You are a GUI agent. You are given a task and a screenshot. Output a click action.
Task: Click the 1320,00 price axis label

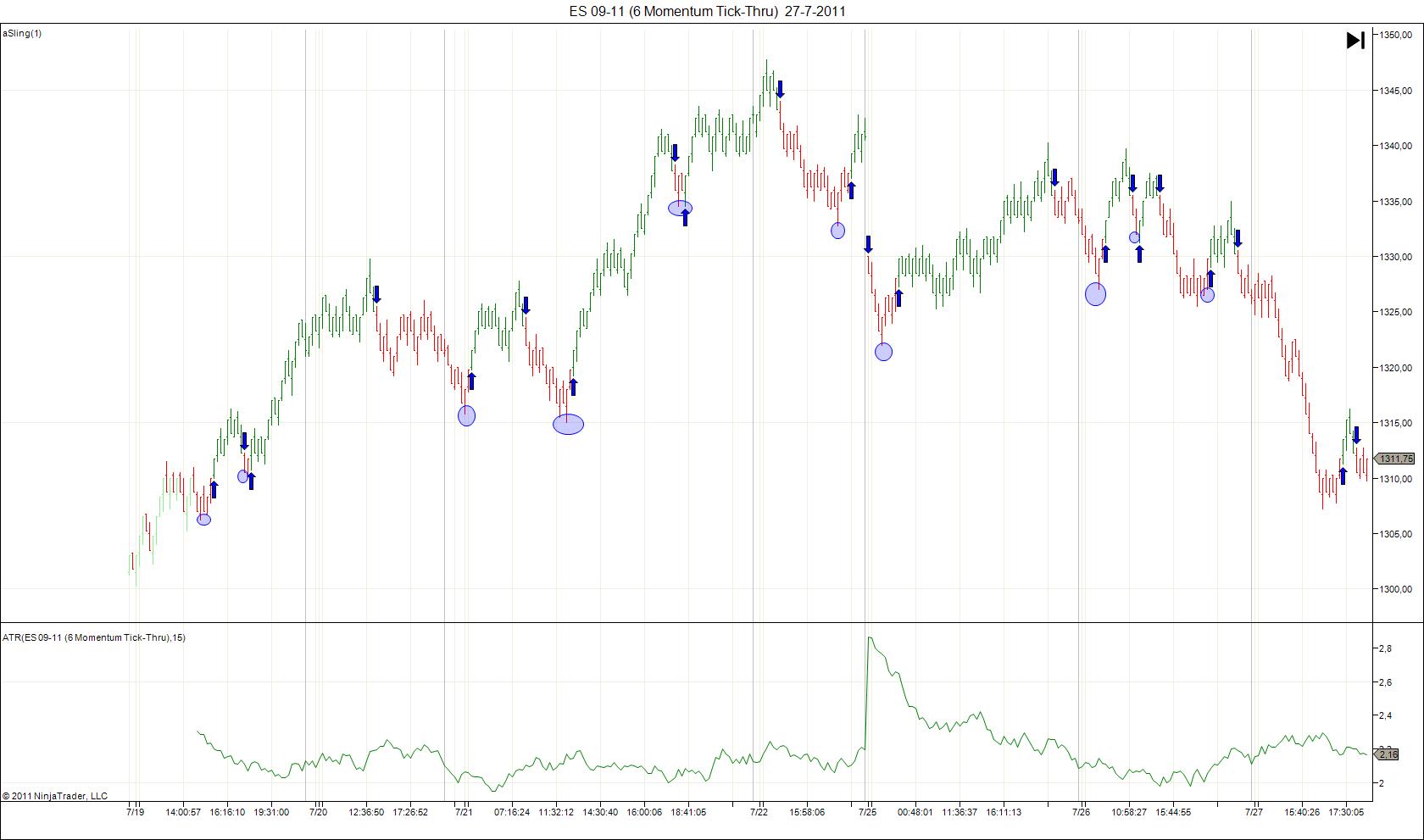1395,368
